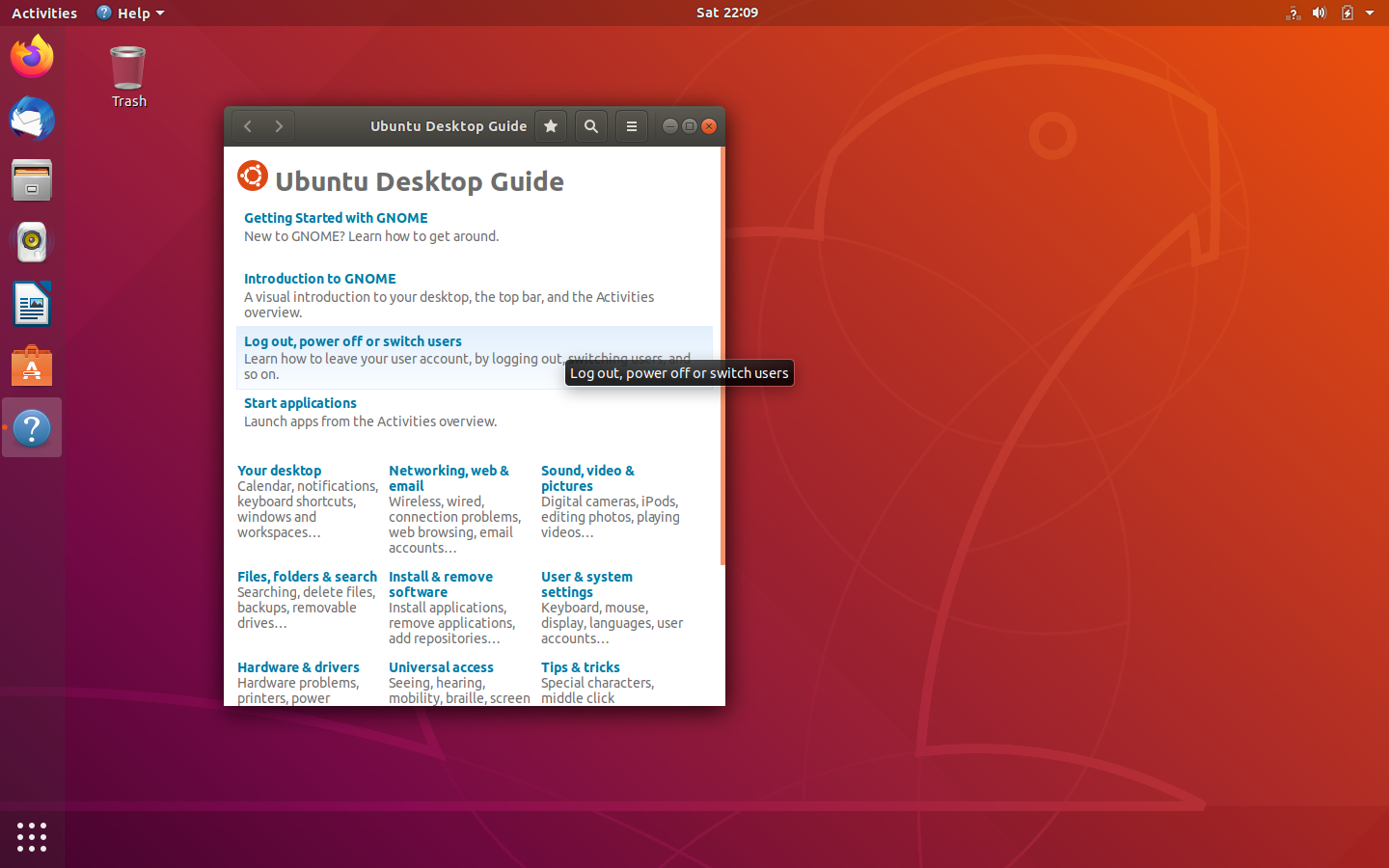Maximize the Ubuntu Desktop Guide window
The image size is (1389, 868).
pyautogui.click(x=690, y=126)
